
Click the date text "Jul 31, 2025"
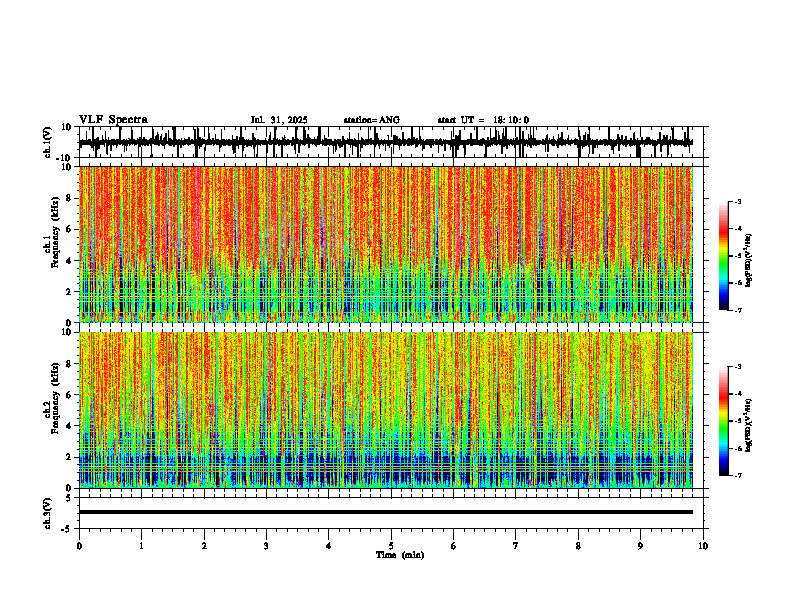pos(279,120)
